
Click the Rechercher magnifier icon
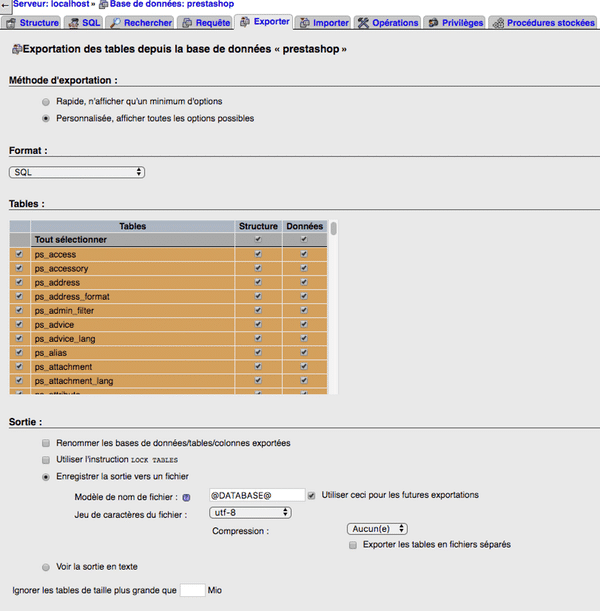[x=115, y=23]
